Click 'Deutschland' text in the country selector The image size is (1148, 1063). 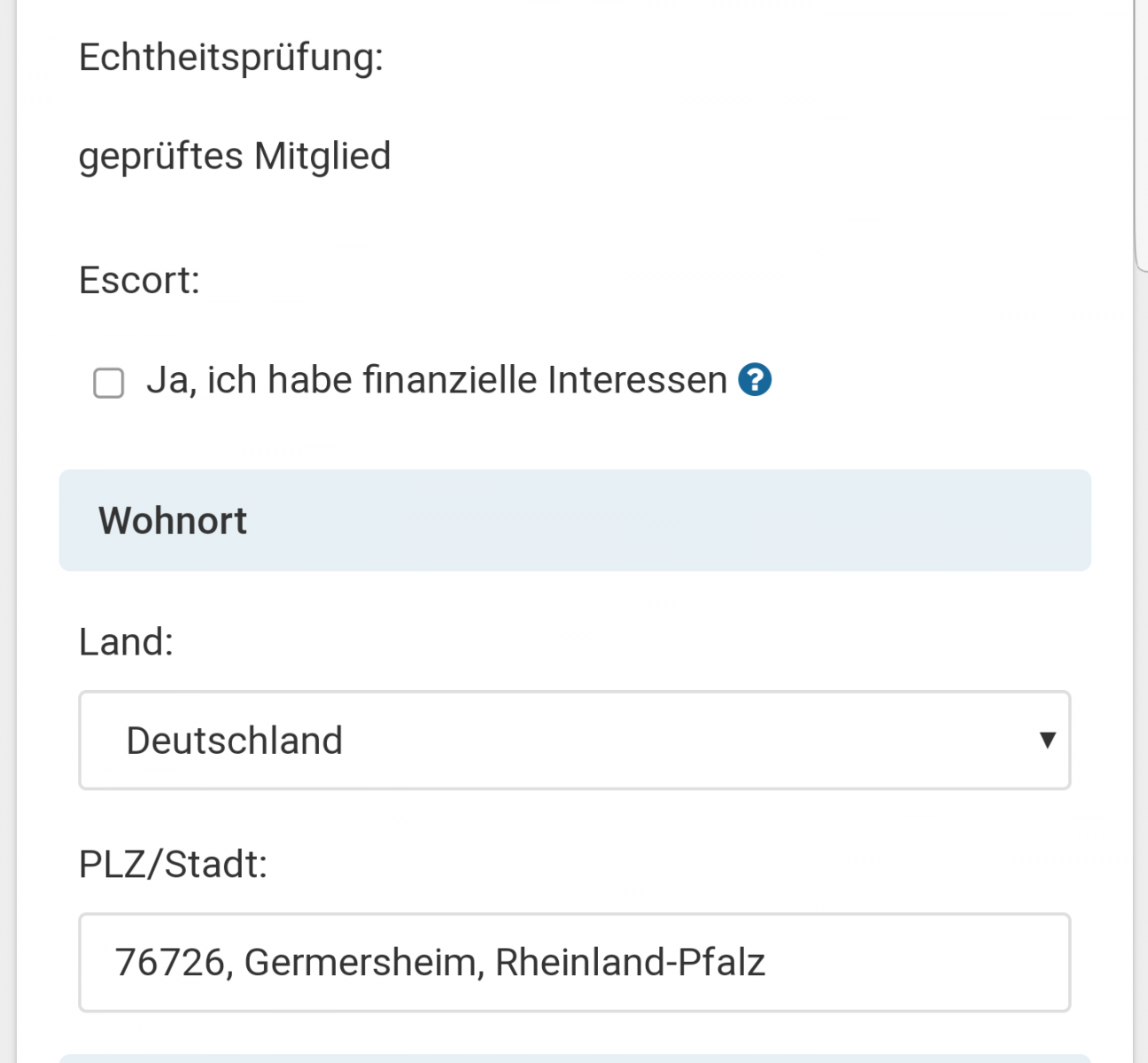(x=234, y=741)
